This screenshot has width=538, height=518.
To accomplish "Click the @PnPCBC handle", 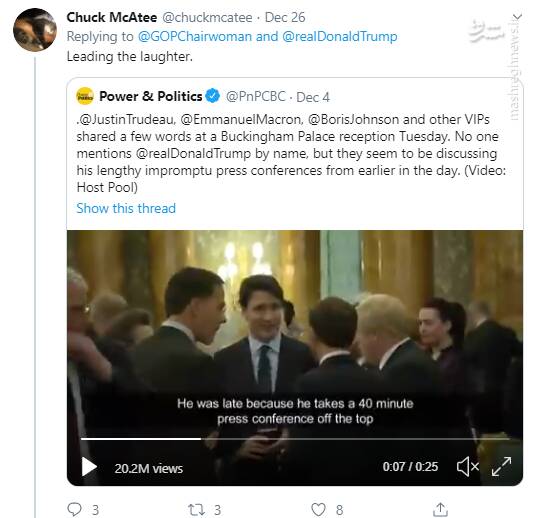I will click(x=255, y=96).
